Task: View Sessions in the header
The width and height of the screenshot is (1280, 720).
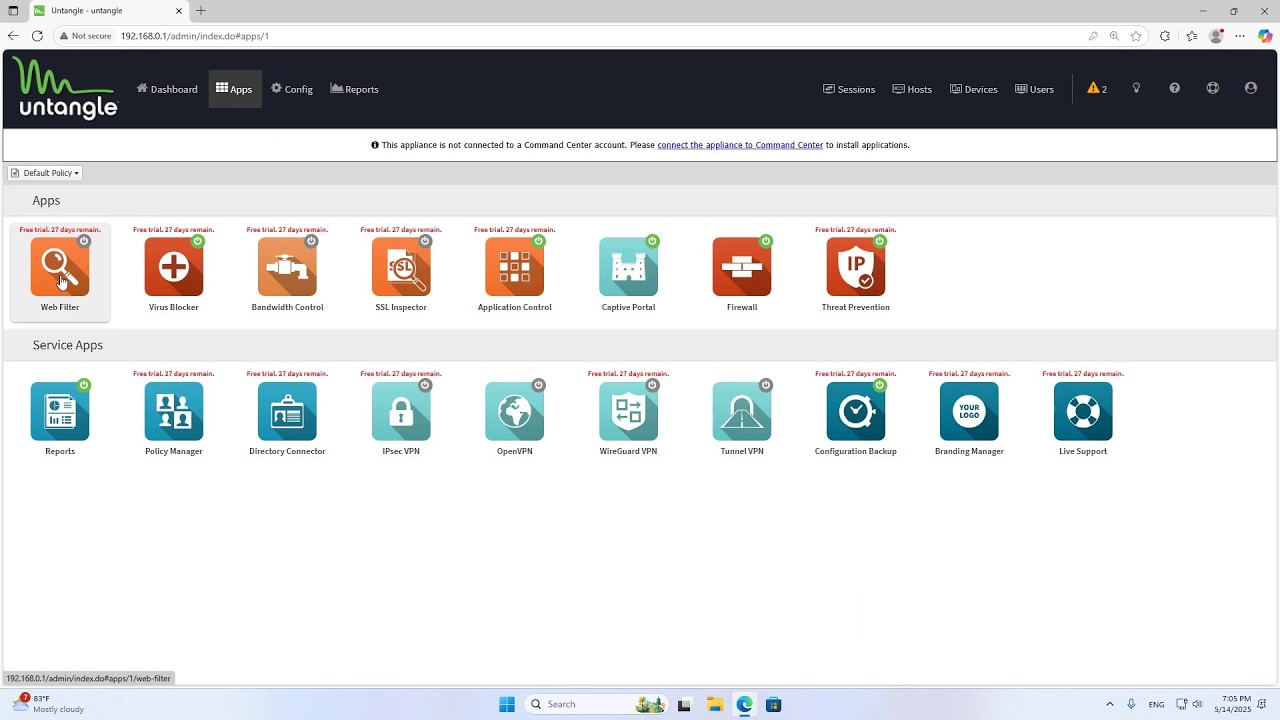Action: [849, 89]
